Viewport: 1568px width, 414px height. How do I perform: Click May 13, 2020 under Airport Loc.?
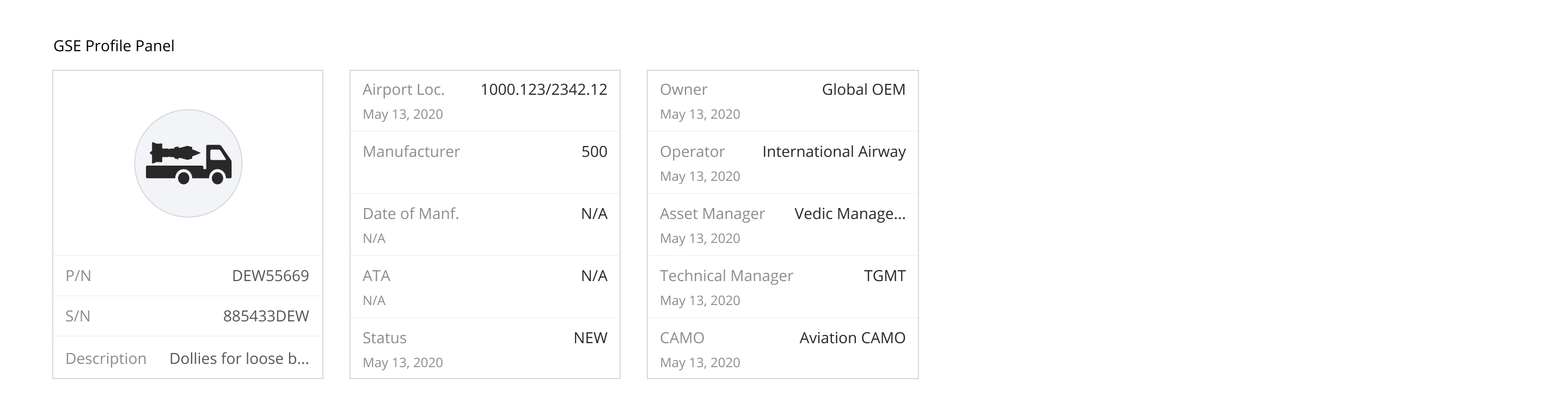click(403, 113)
